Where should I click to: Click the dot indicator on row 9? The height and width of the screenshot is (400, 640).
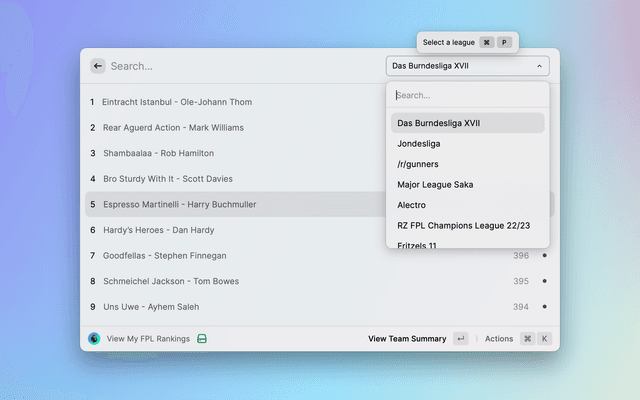(544, 307)
